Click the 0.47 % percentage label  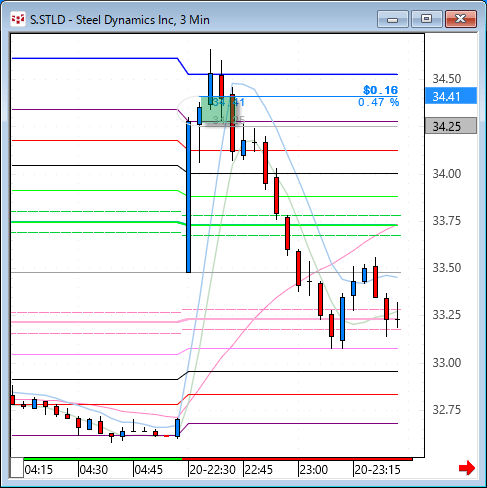[x=378, y=102]
